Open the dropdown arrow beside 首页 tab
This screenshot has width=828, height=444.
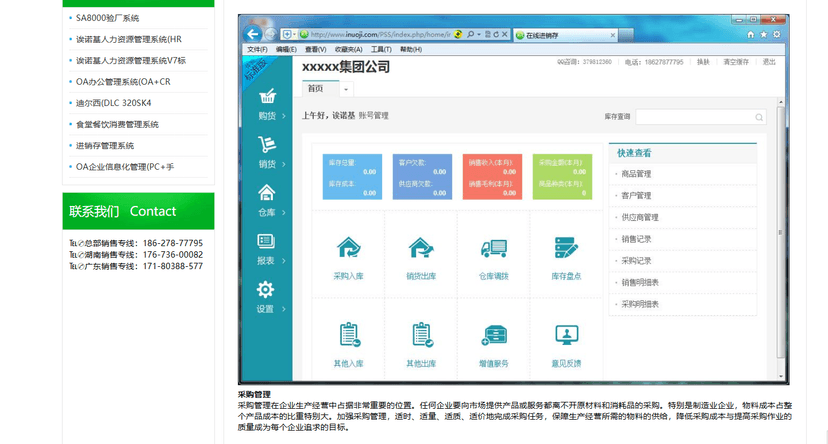(346, 89)
